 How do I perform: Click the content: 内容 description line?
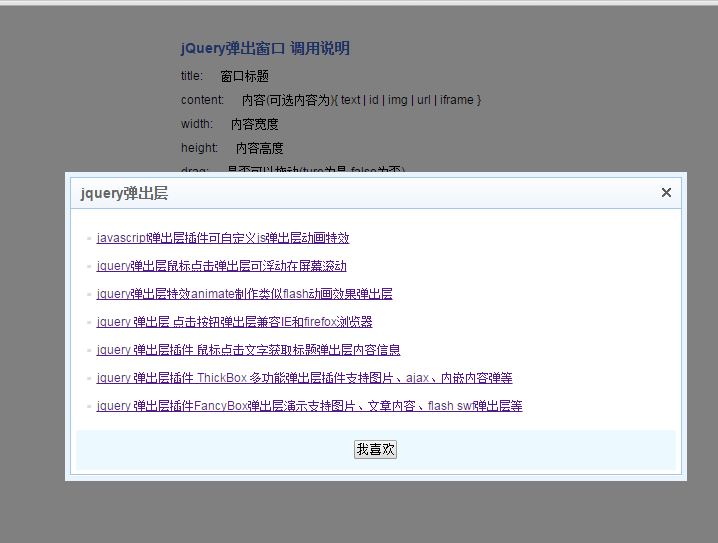[331, 100]
